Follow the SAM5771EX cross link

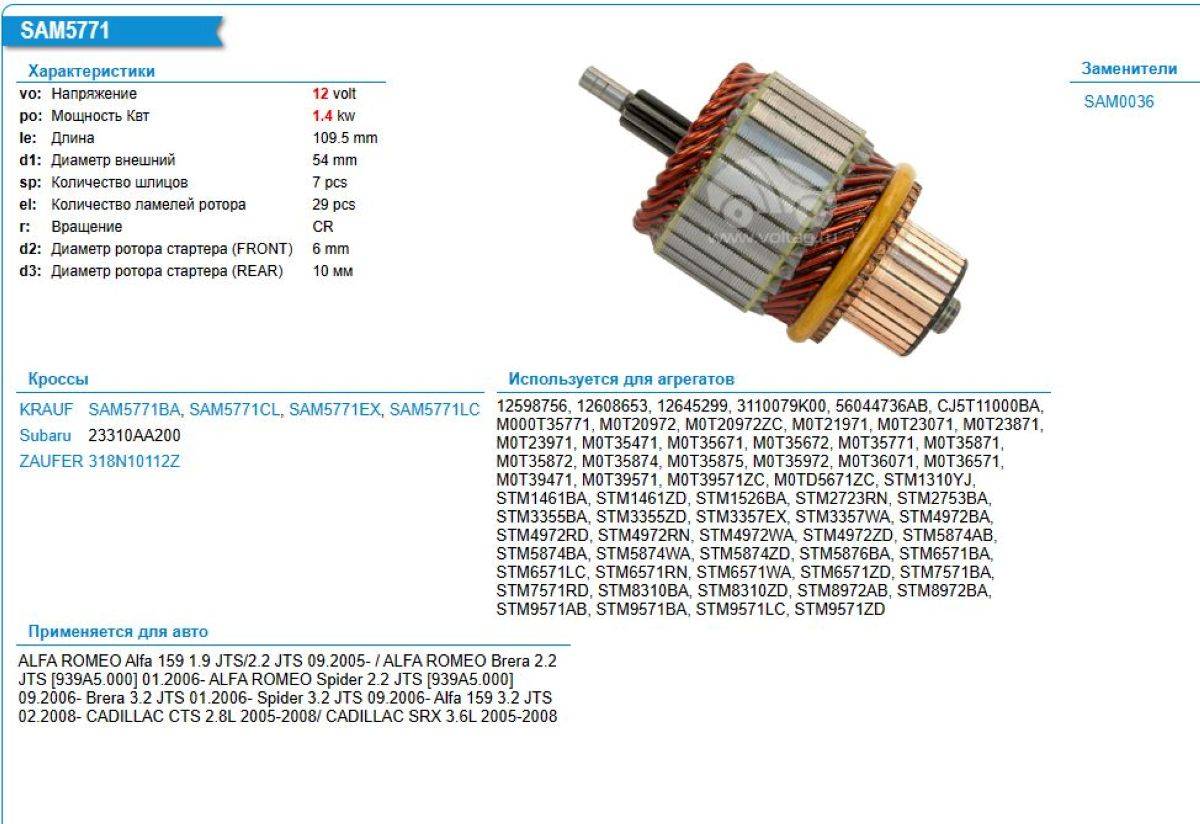[x=334, y=409]
